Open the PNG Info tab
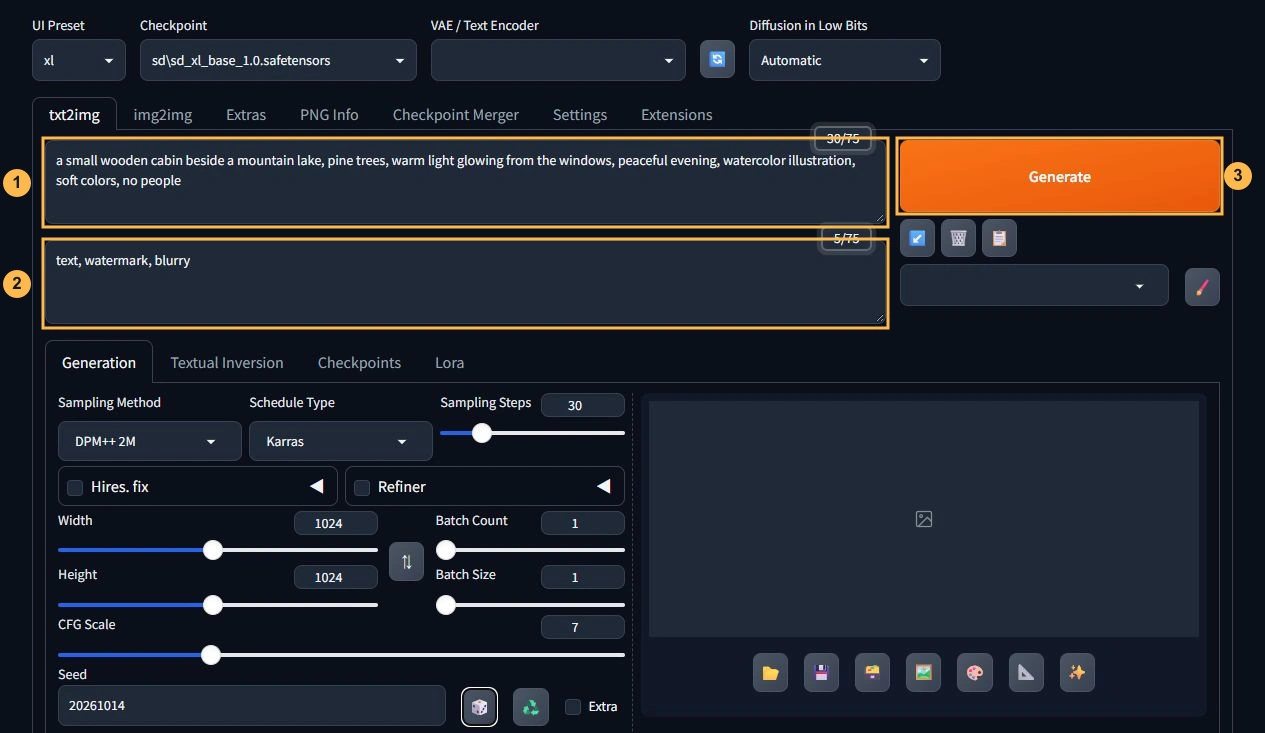 pos(329,115)
